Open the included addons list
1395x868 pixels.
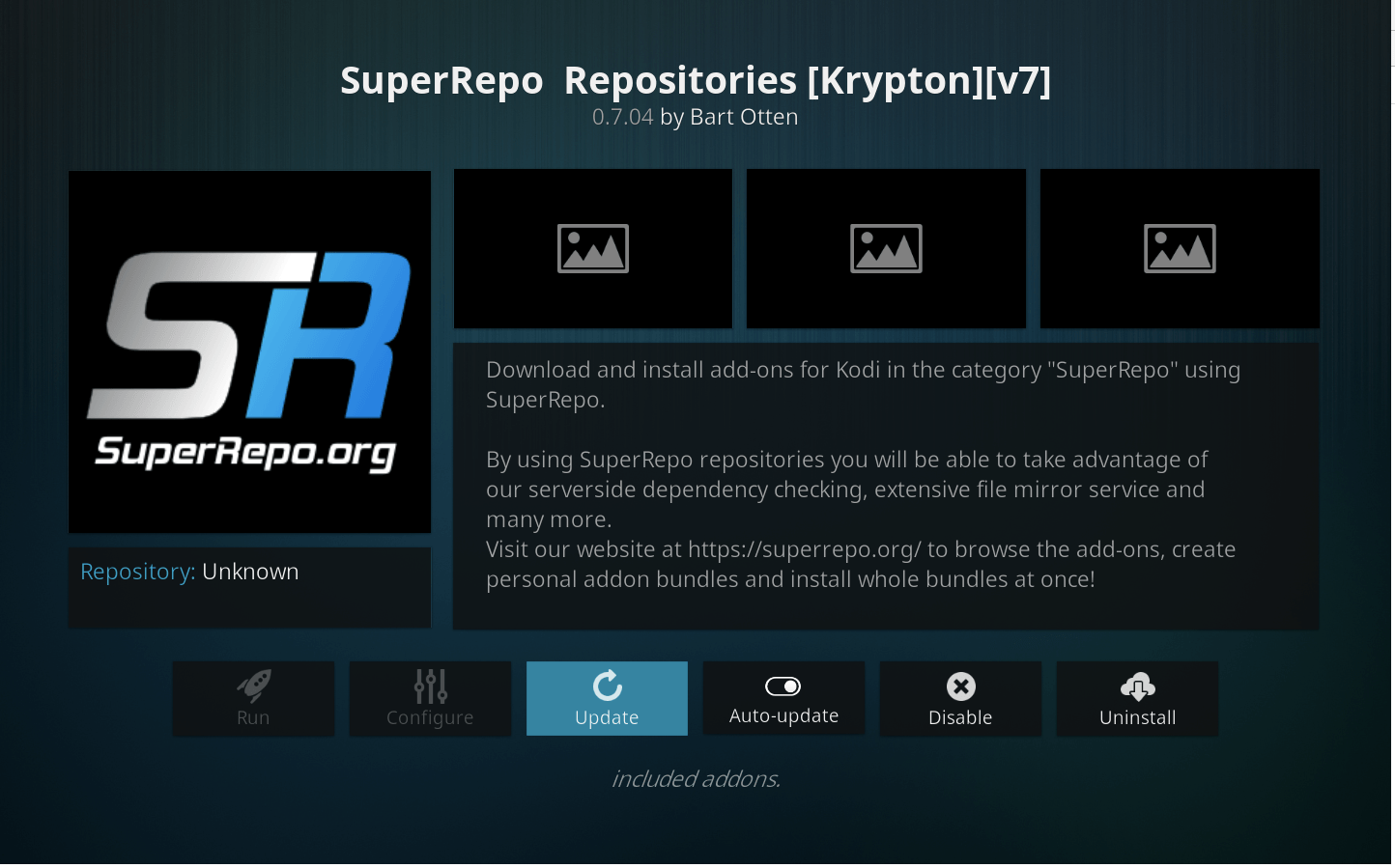click(697, 778)
